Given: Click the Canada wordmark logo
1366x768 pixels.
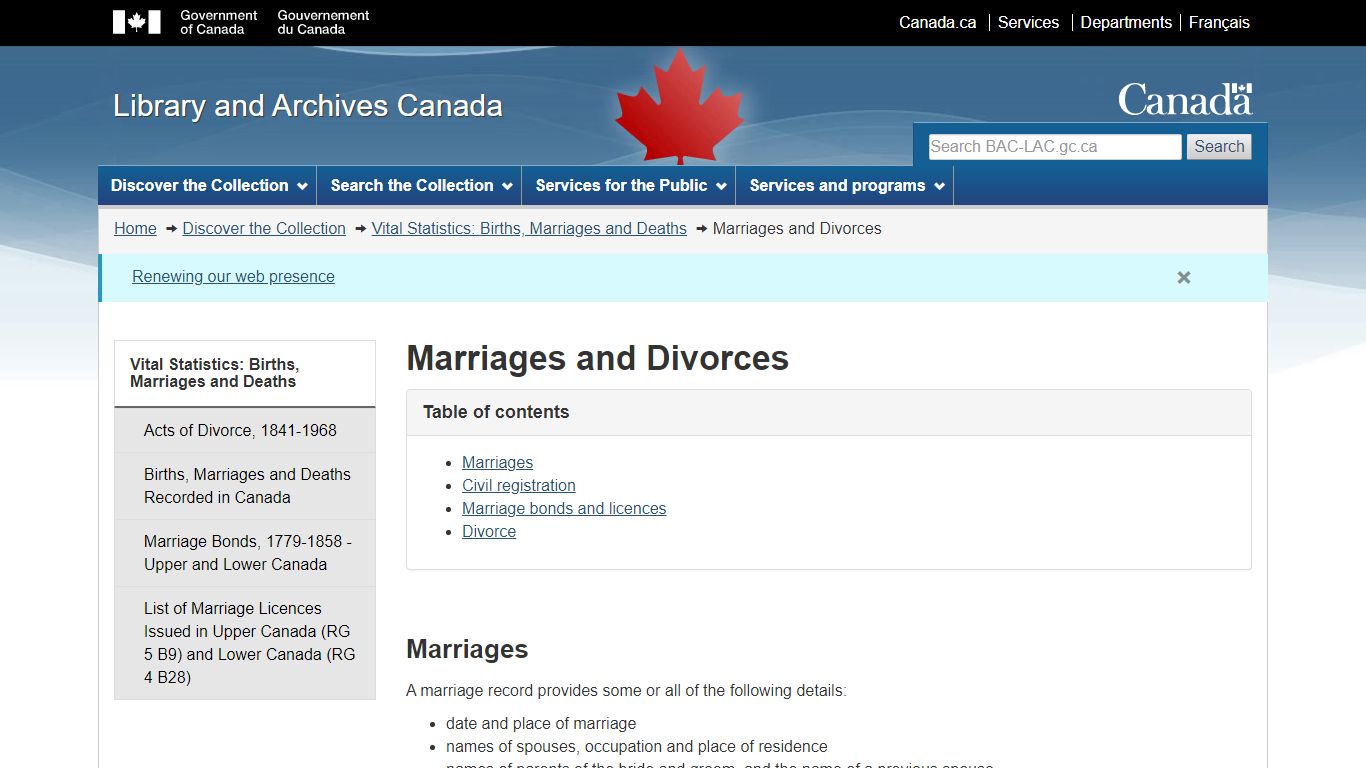Looking at the screenshot, I should point(1185,100).
